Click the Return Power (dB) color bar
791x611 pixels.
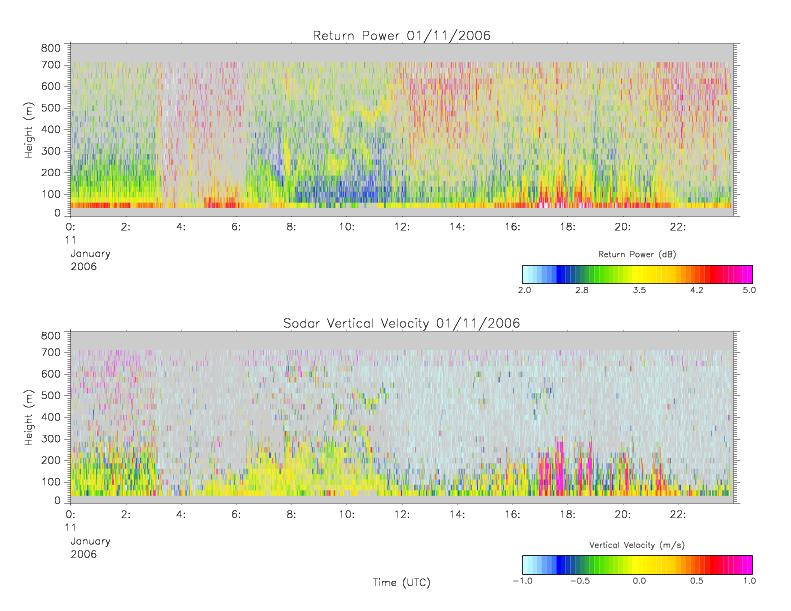[x=637, y=274]
